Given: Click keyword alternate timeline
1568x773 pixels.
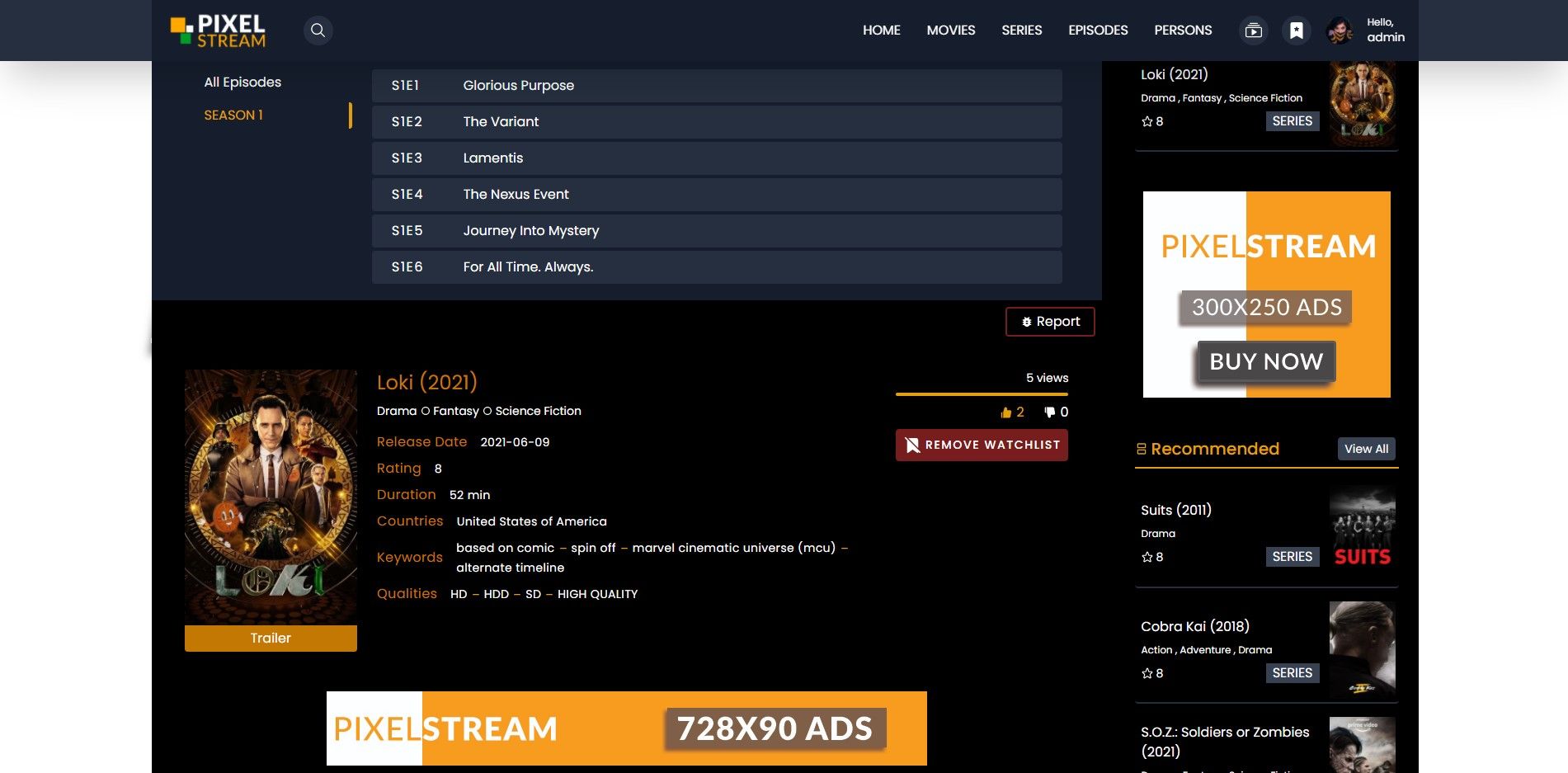Looking at the screenshot, I should 511,568.
